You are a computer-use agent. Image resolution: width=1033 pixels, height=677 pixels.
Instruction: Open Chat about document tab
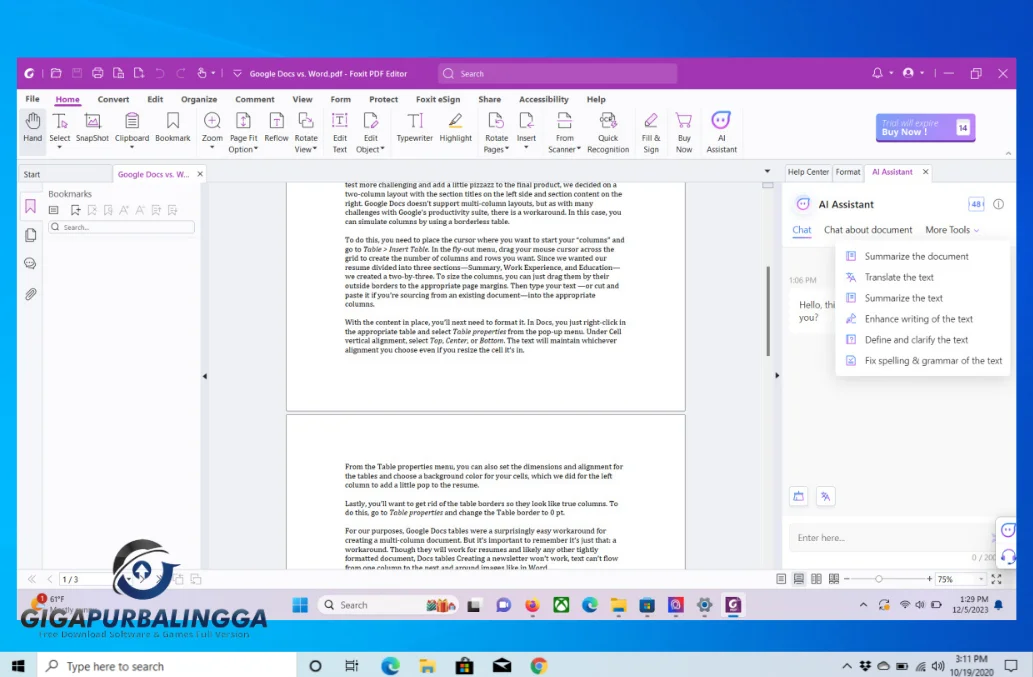click(x=868, y=230)
